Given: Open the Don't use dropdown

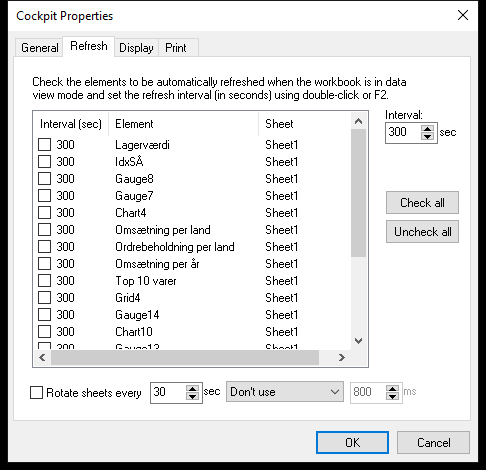Looking at the screenshot, I should point(285,392).
